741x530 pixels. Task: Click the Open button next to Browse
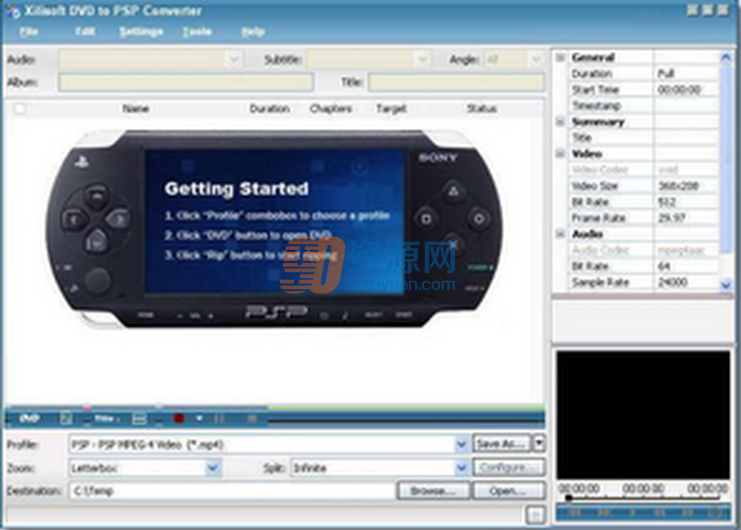(508, 491)
